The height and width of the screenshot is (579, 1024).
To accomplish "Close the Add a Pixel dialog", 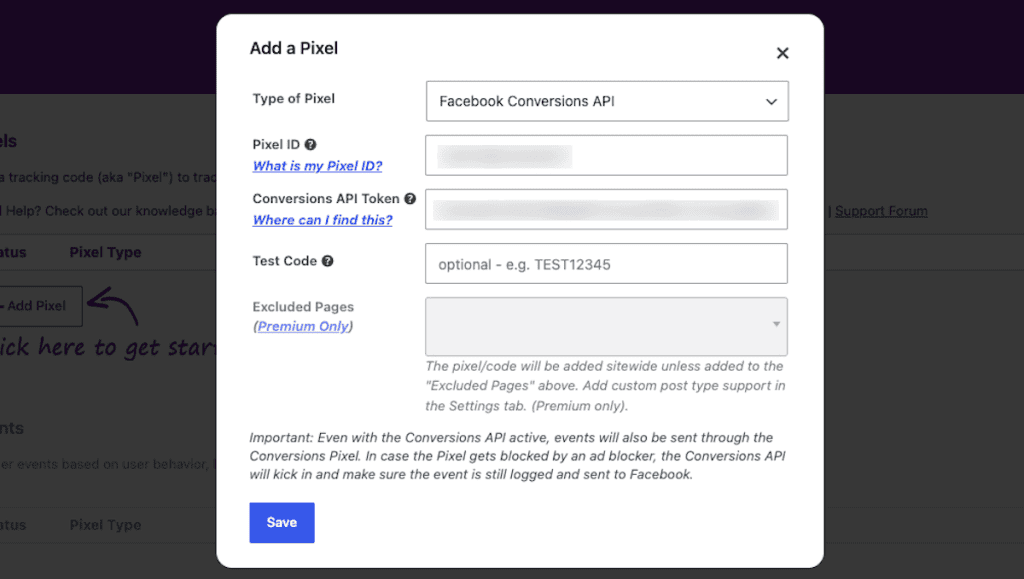I will pyautogui.click(x=782, y=54).
